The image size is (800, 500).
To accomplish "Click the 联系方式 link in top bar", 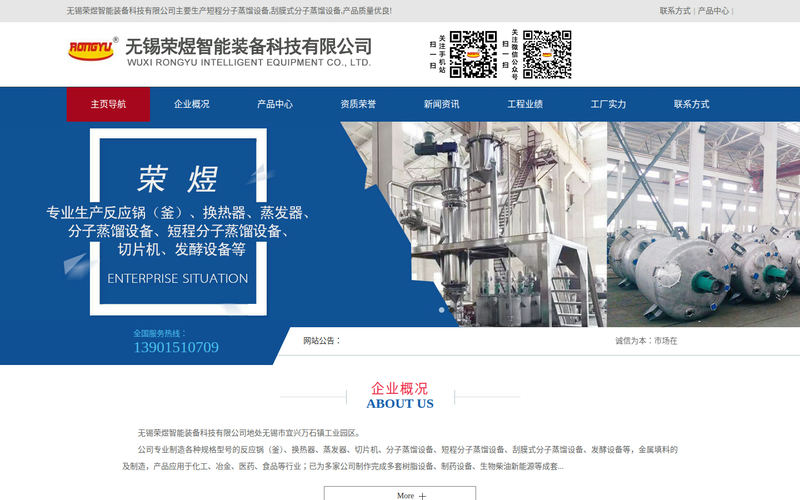I will tap(674, 11).
